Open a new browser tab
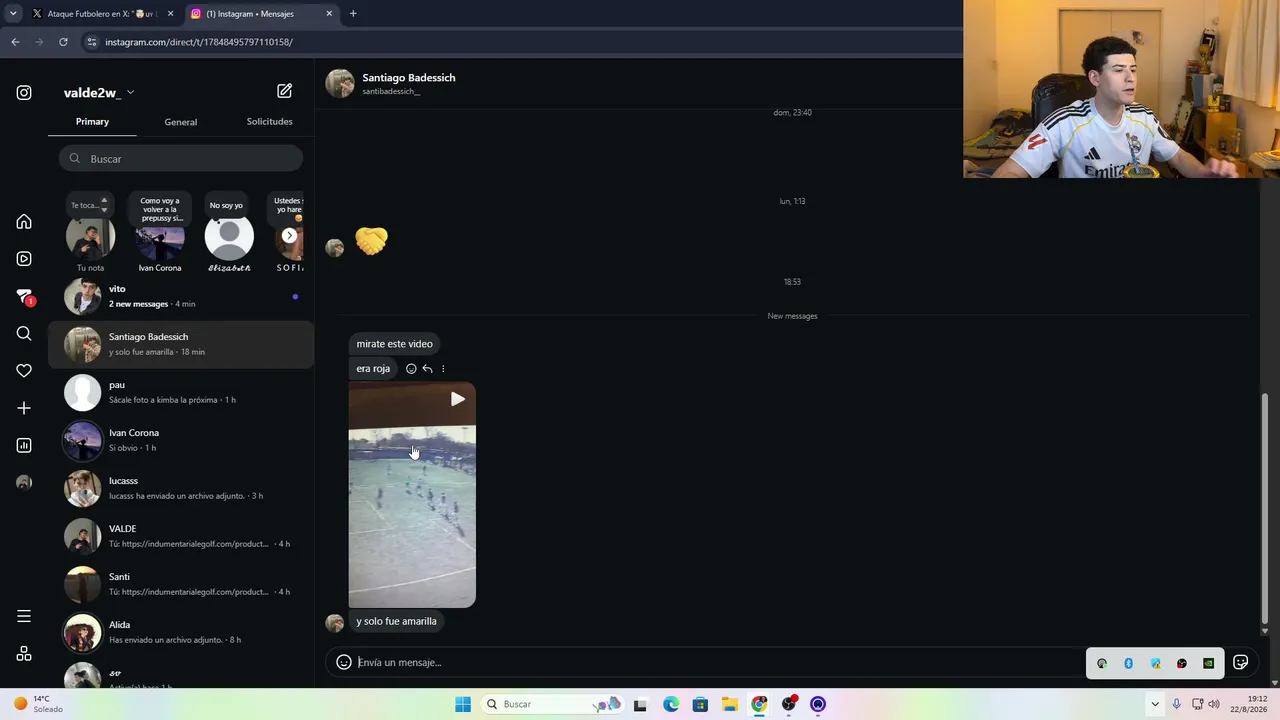The height and width of the screenshot is (720, 1280). point(353,14)
